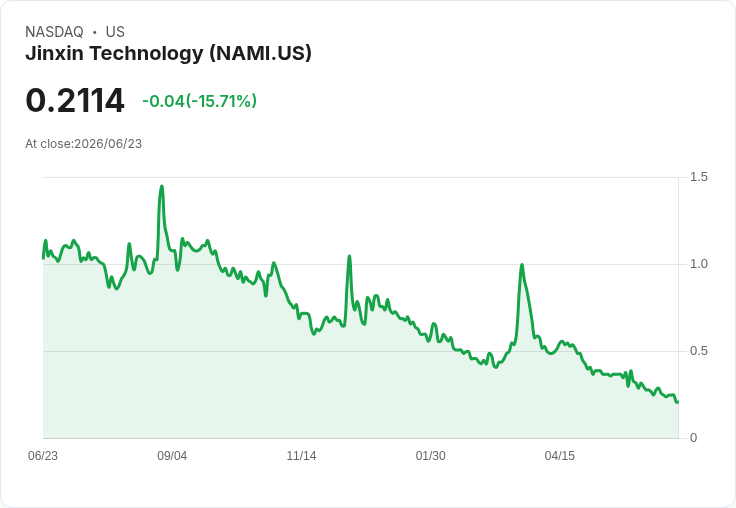
Task: Click the highest price peak near 09/04
Action: [162, 186]
